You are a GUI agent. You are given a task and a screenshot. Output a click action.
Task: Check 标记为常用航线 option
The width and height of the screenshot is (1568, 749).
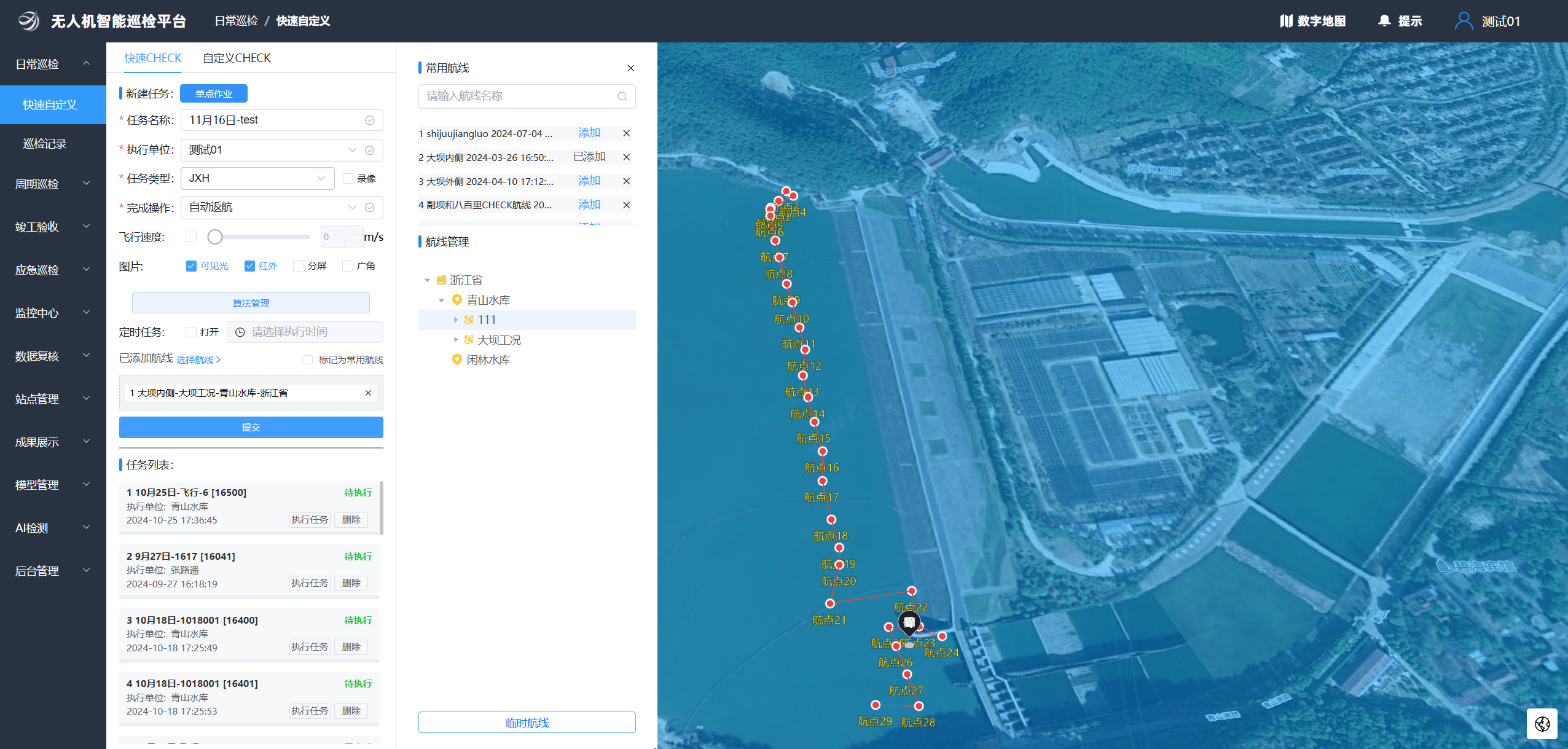pyautogui.click(x=308, y=360)
